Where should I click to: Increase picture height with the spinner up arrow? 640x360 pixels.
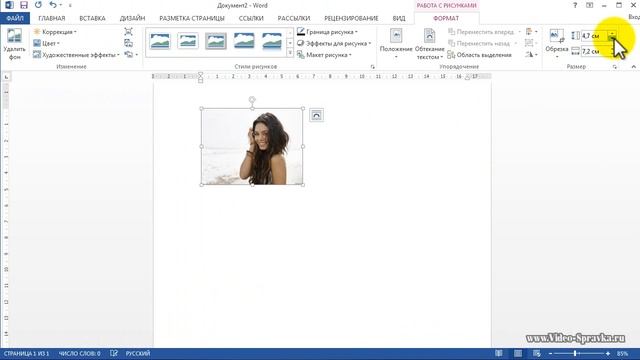(612, 33)
